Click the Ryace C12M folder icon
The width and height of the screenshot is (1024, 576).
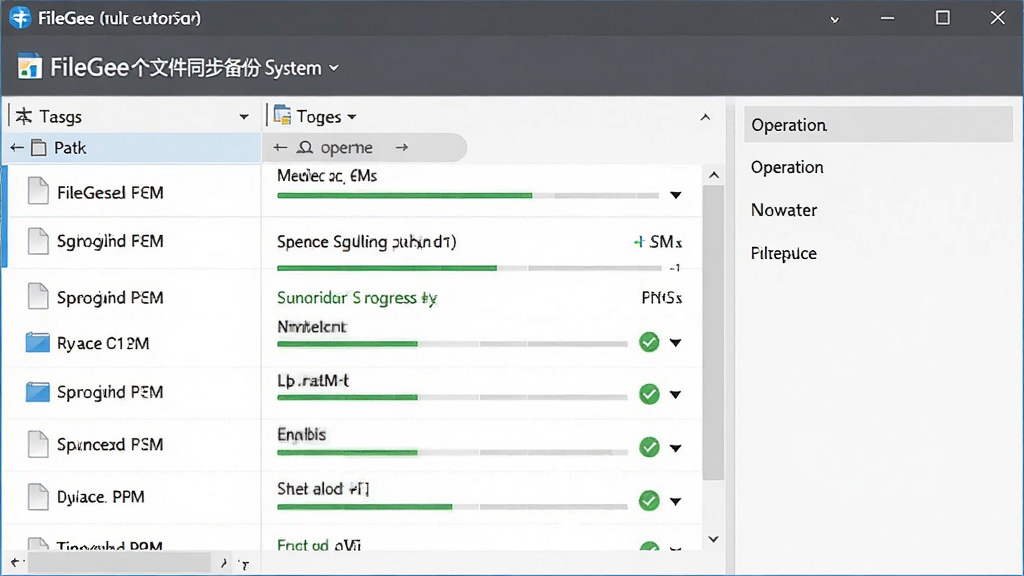pos(37,342)
